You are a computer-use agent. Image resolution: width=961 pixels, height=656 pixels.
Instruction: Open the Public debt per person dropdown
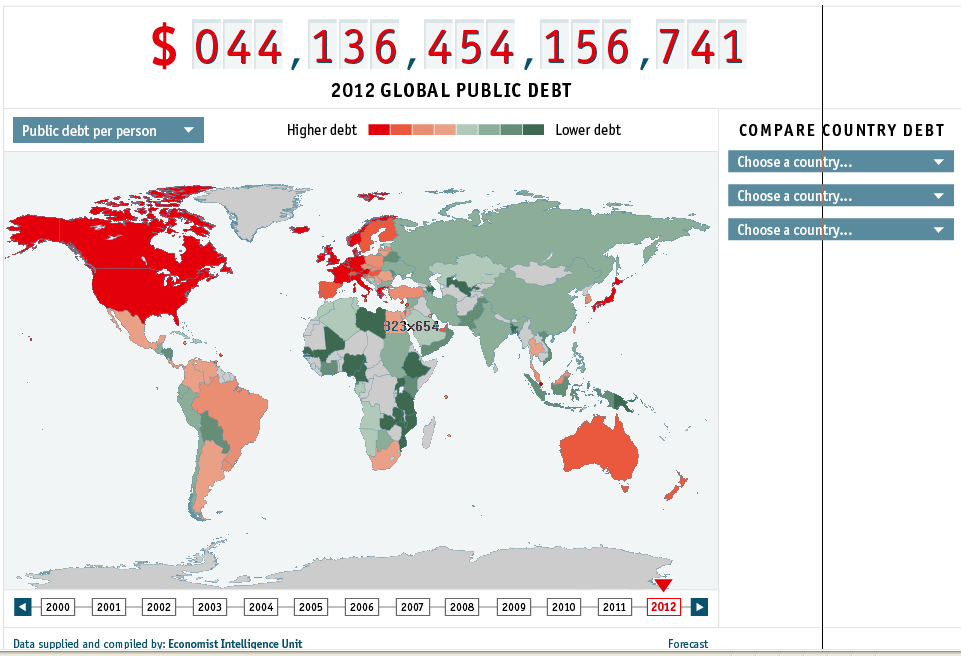108,130
